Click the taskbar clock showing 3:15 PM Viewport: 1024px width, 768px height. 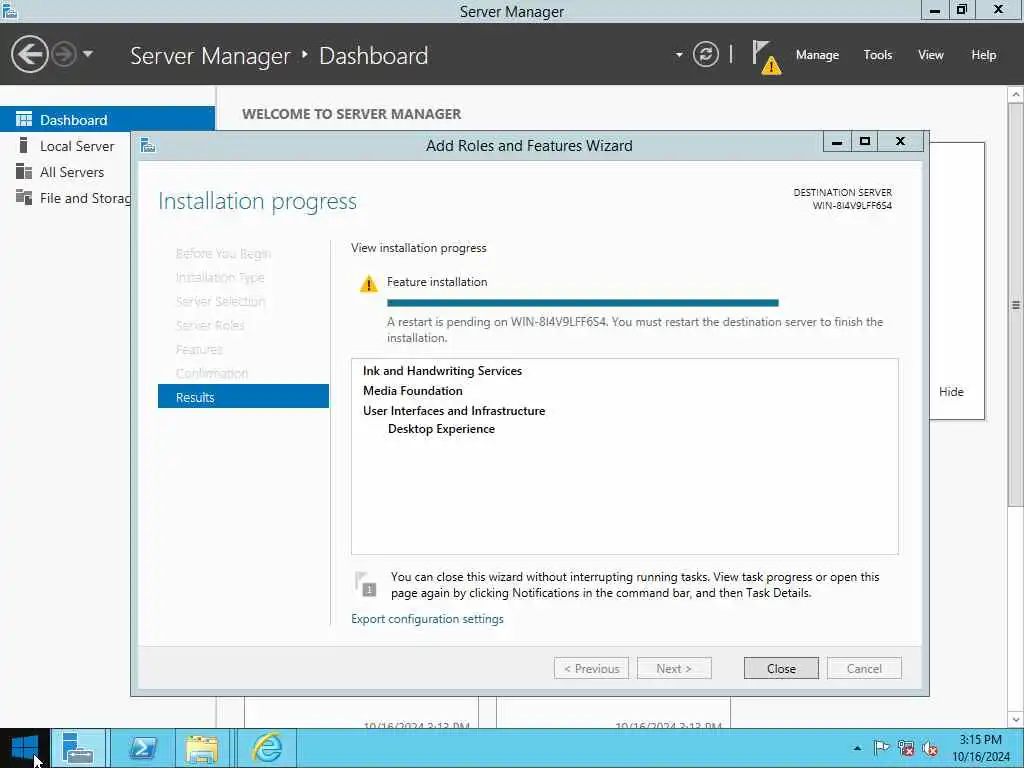(980, 748)
